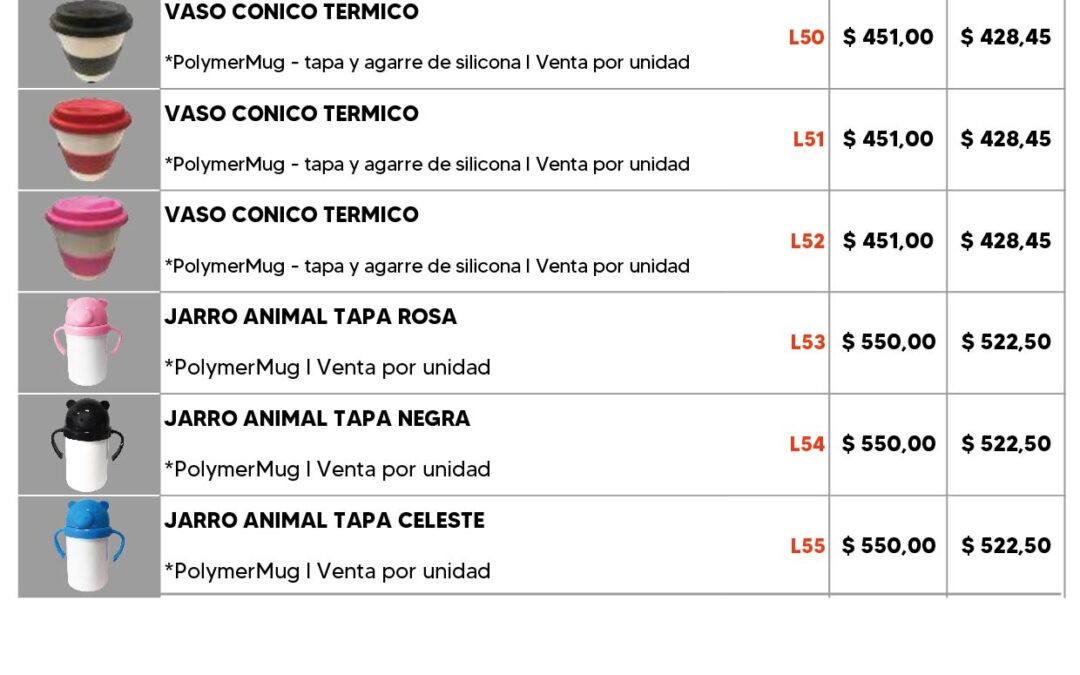Click the VASO CONICO TERMICO title beside L51
1080x675 pixels.
click(291, 114)
